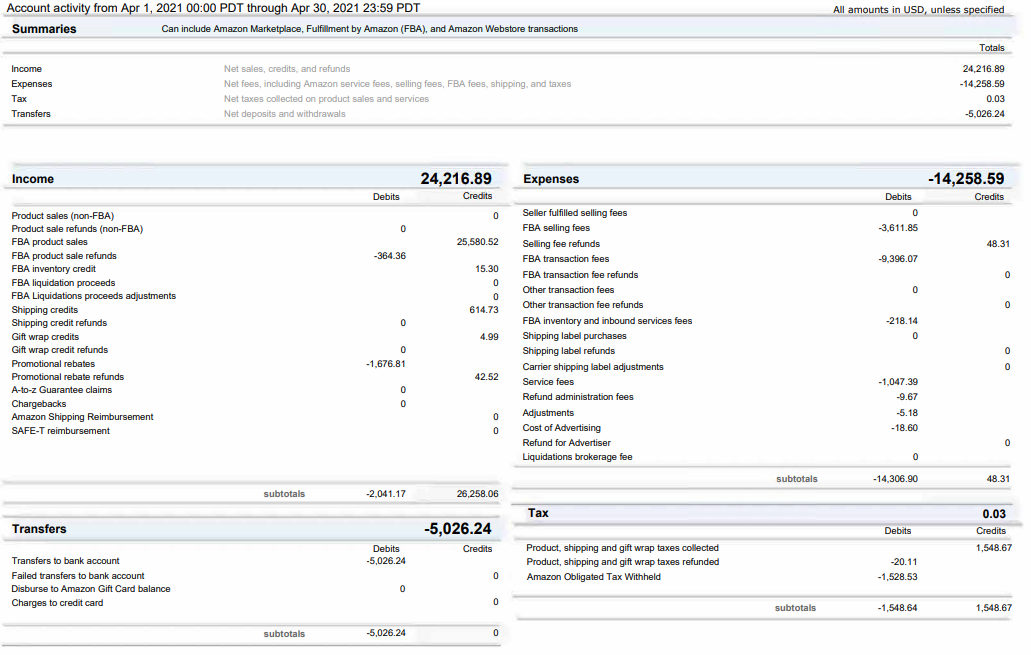Viewport: 1031px width, 655px height.
Task: Click the Transfers section heading
Action: point(39,529)
